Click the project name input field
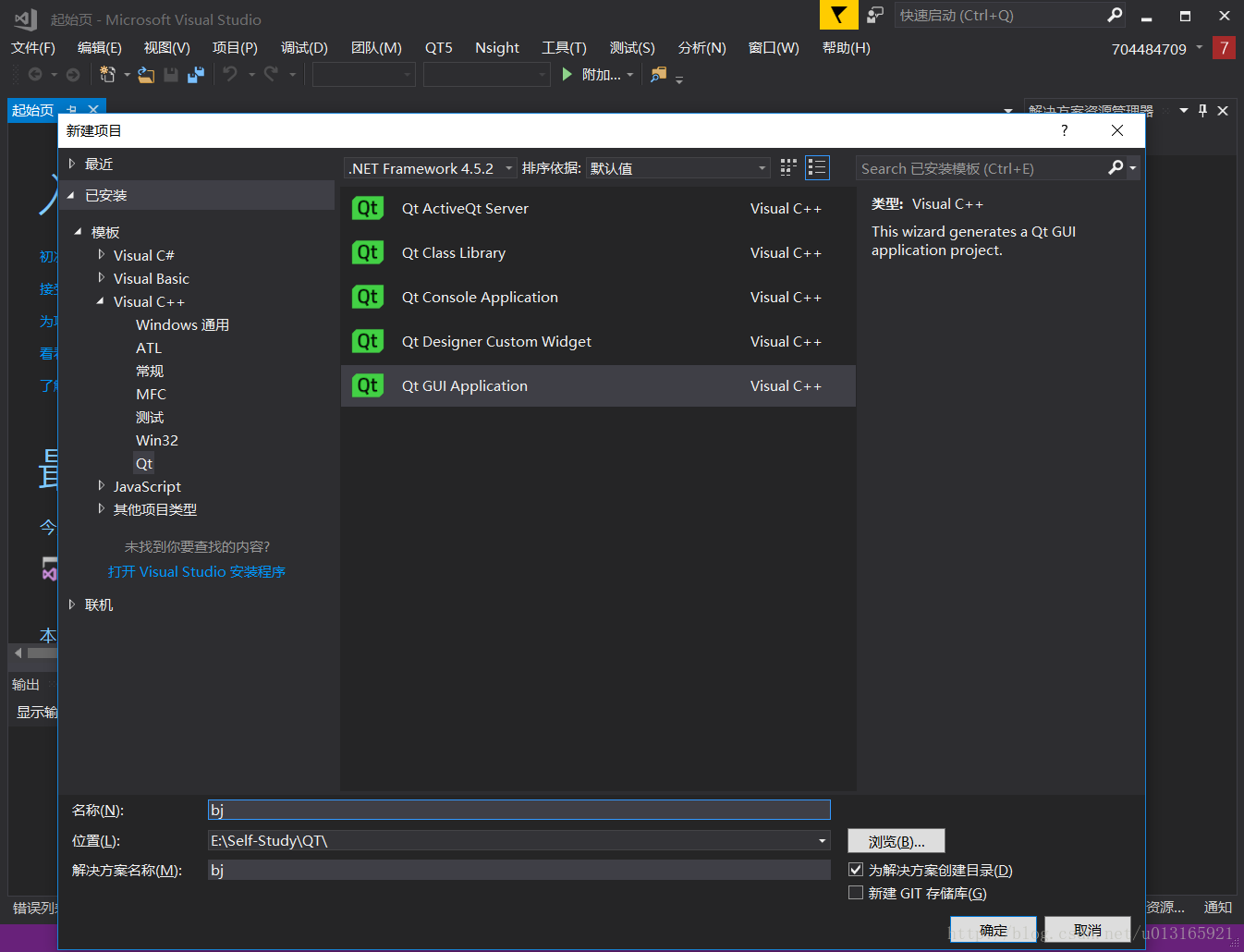Image resolution: width=1244 pixels, height=952 pixels. [x=519, y=810]
